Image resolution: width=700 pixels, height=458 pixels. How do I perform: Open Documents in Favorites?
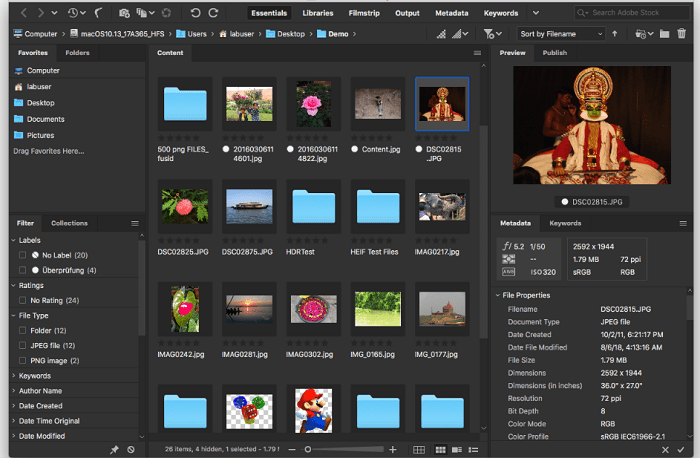46,119
